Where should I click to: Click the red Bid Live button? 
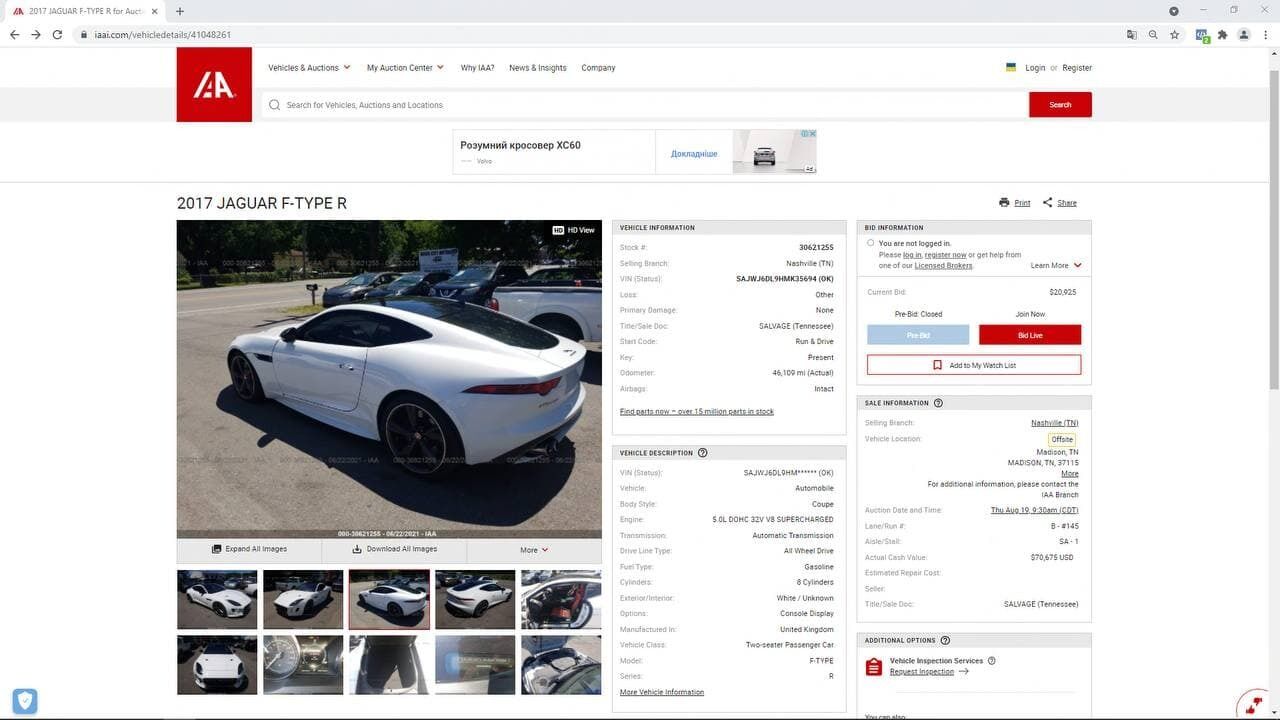pyautogui.click(x=1029, y=335)
